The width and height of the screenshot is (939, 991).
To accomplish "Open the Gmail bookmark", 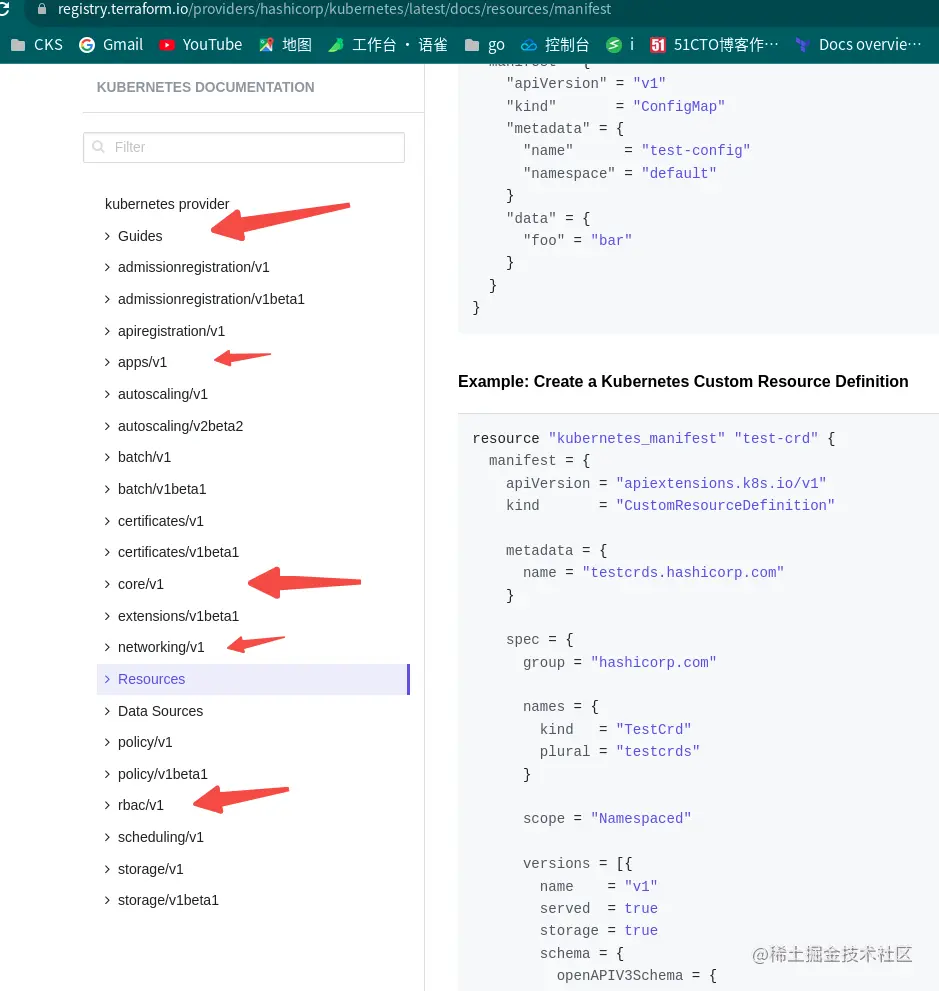I will (x=111, y=45).
